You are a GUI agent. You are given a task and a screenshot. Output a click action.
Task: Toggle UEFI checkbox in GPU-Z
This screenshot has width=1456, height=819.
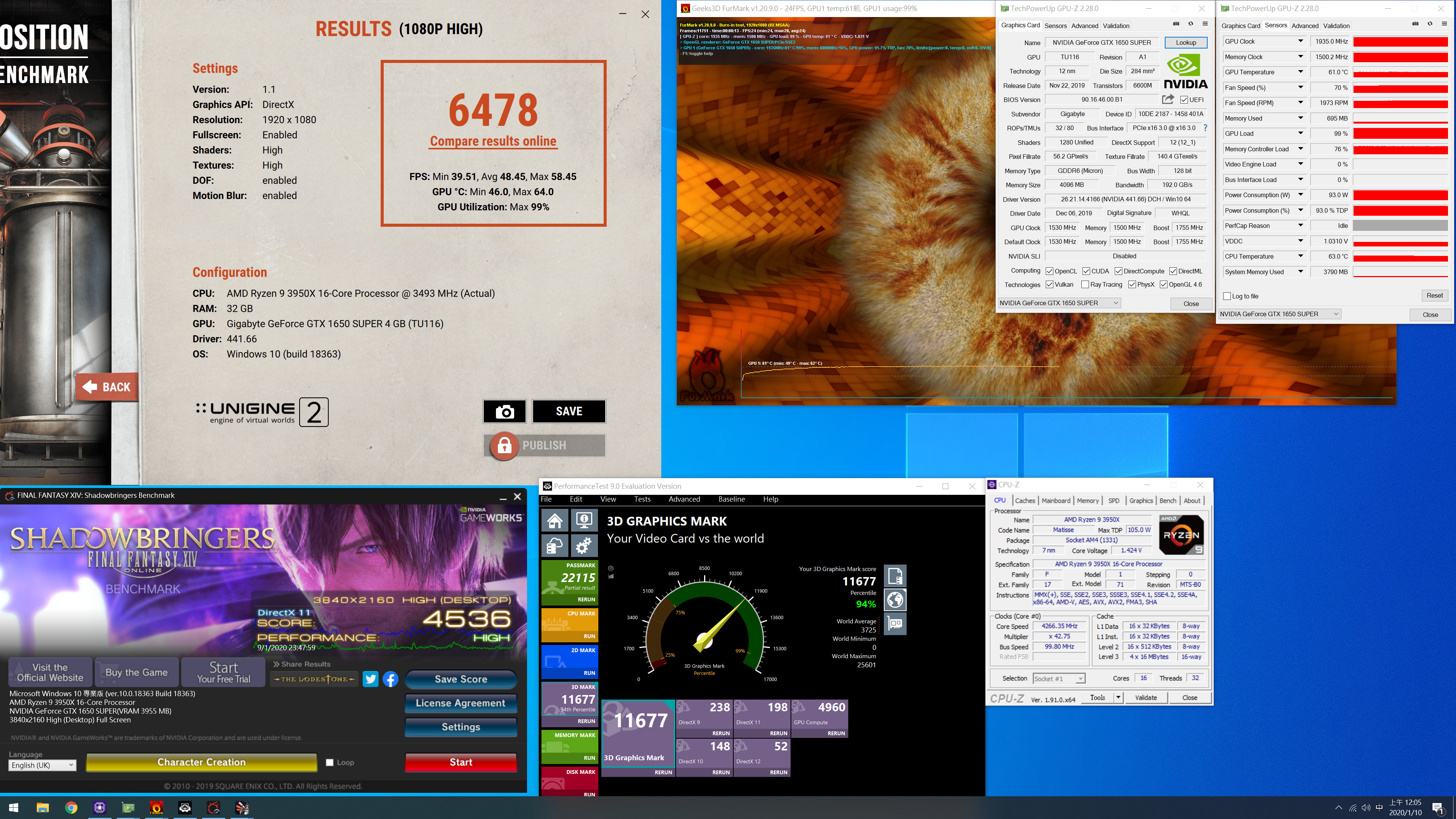(1184, 100)
